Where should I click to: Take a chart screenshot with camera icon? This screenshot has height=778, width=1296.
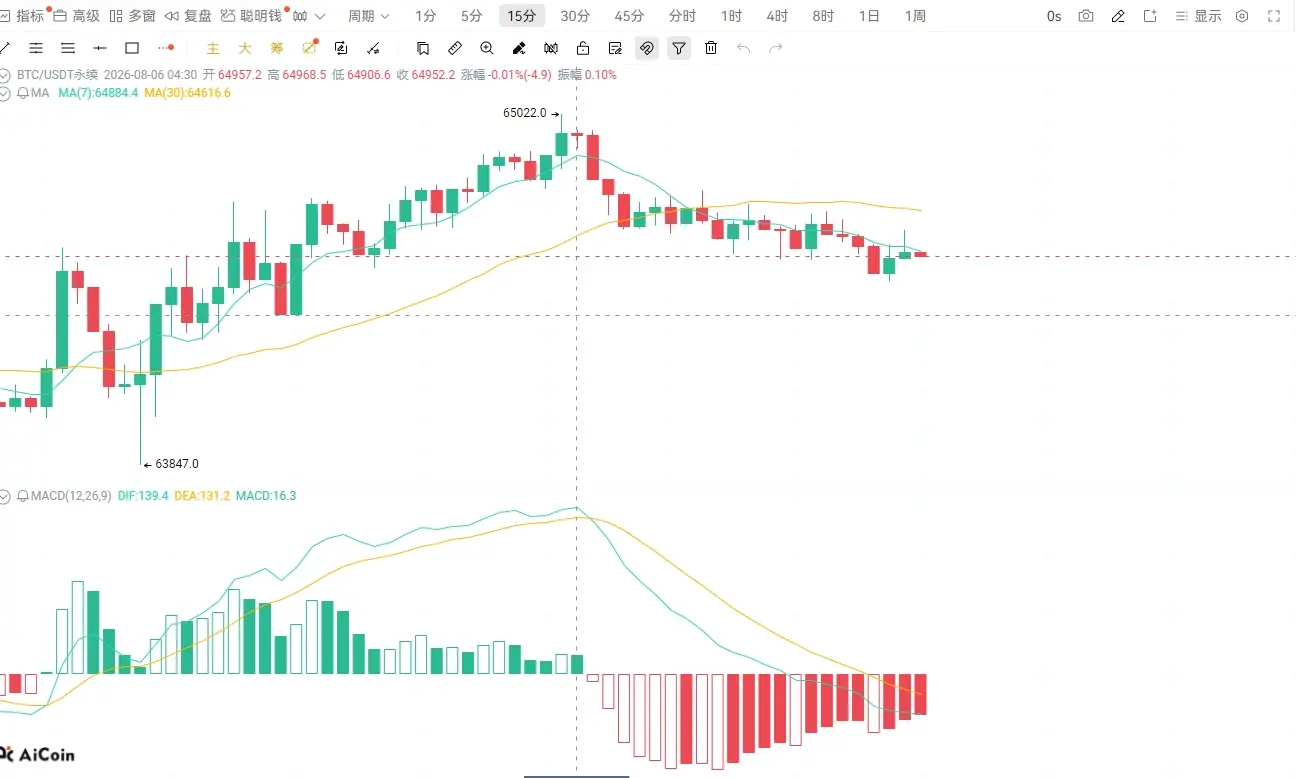1086,16
